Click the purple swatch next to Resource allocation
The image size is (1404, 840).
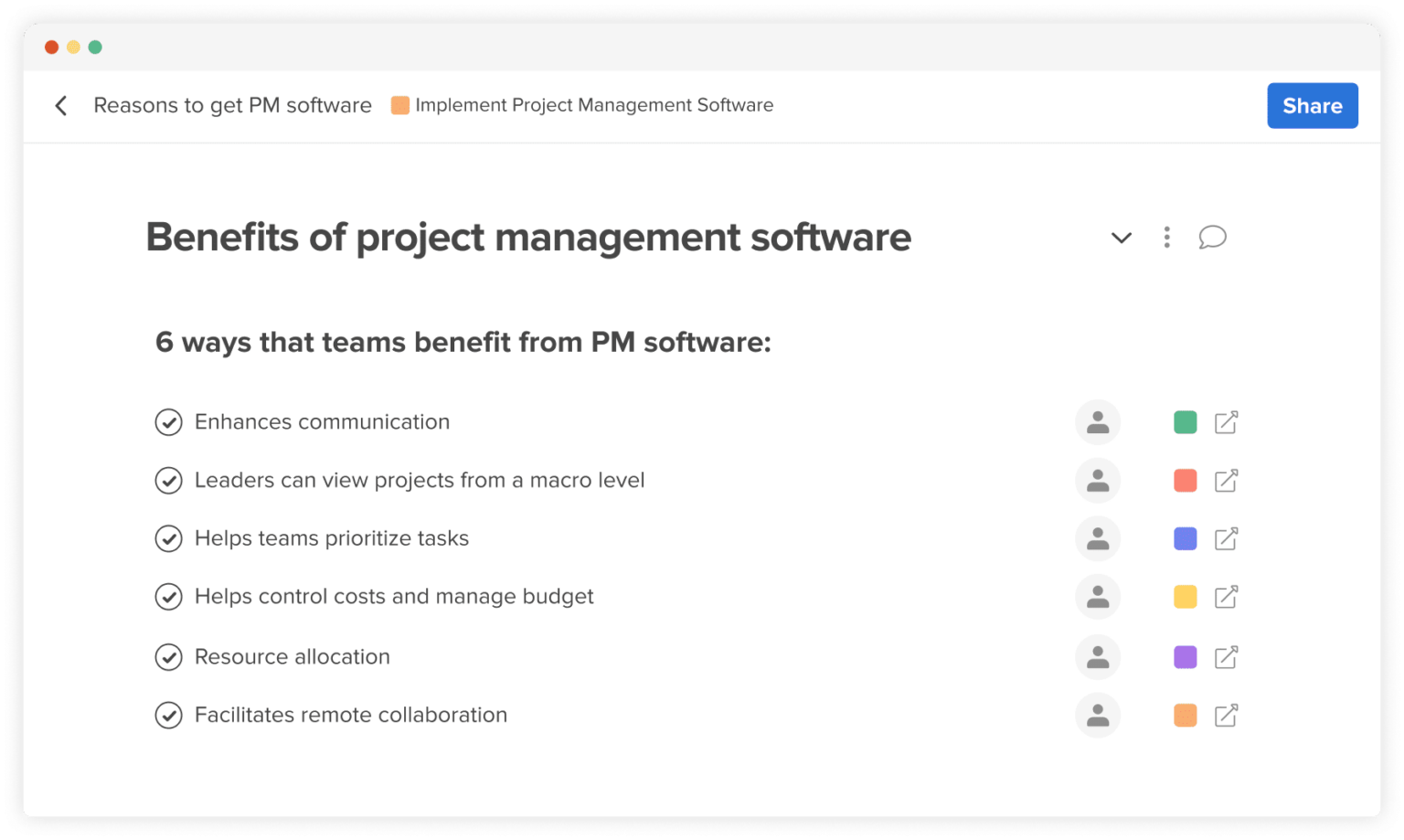click(x=1185, y=656)
